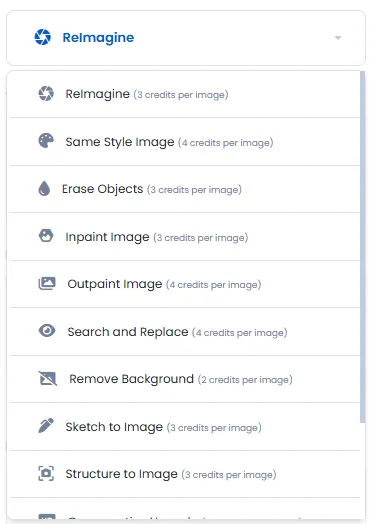Choose Same Style Image option

coord(186,142)
